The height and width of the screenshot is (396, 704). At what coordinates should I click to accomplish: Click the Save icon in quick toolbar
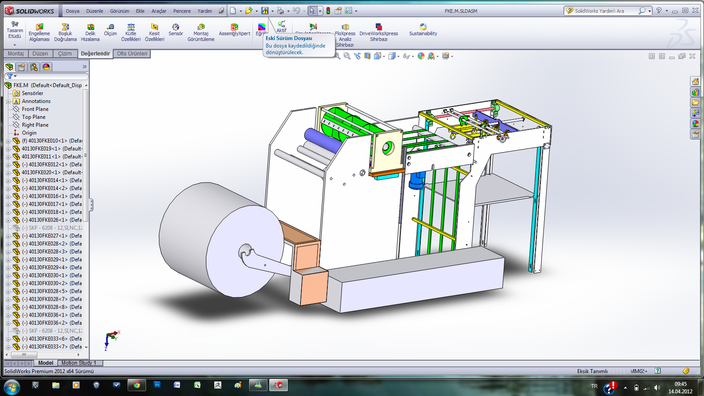coord(265,11)
